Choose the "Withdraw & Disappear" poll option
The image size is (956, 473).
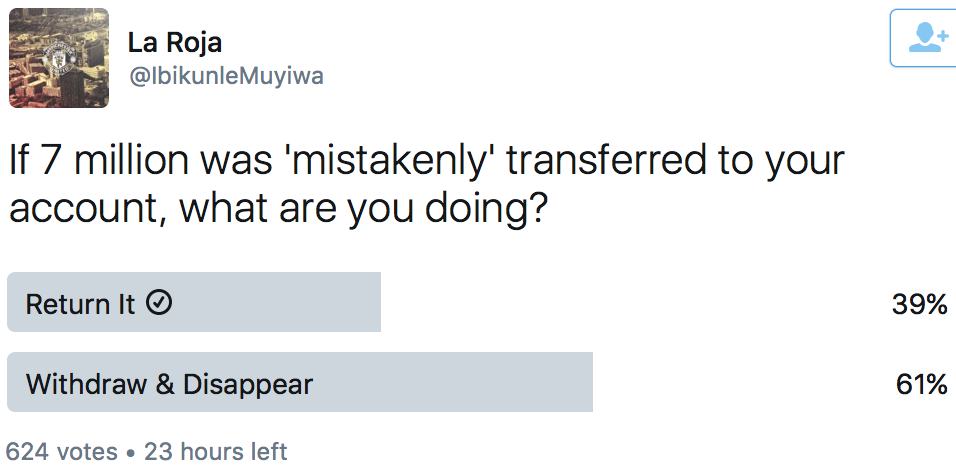coord(169,383)
